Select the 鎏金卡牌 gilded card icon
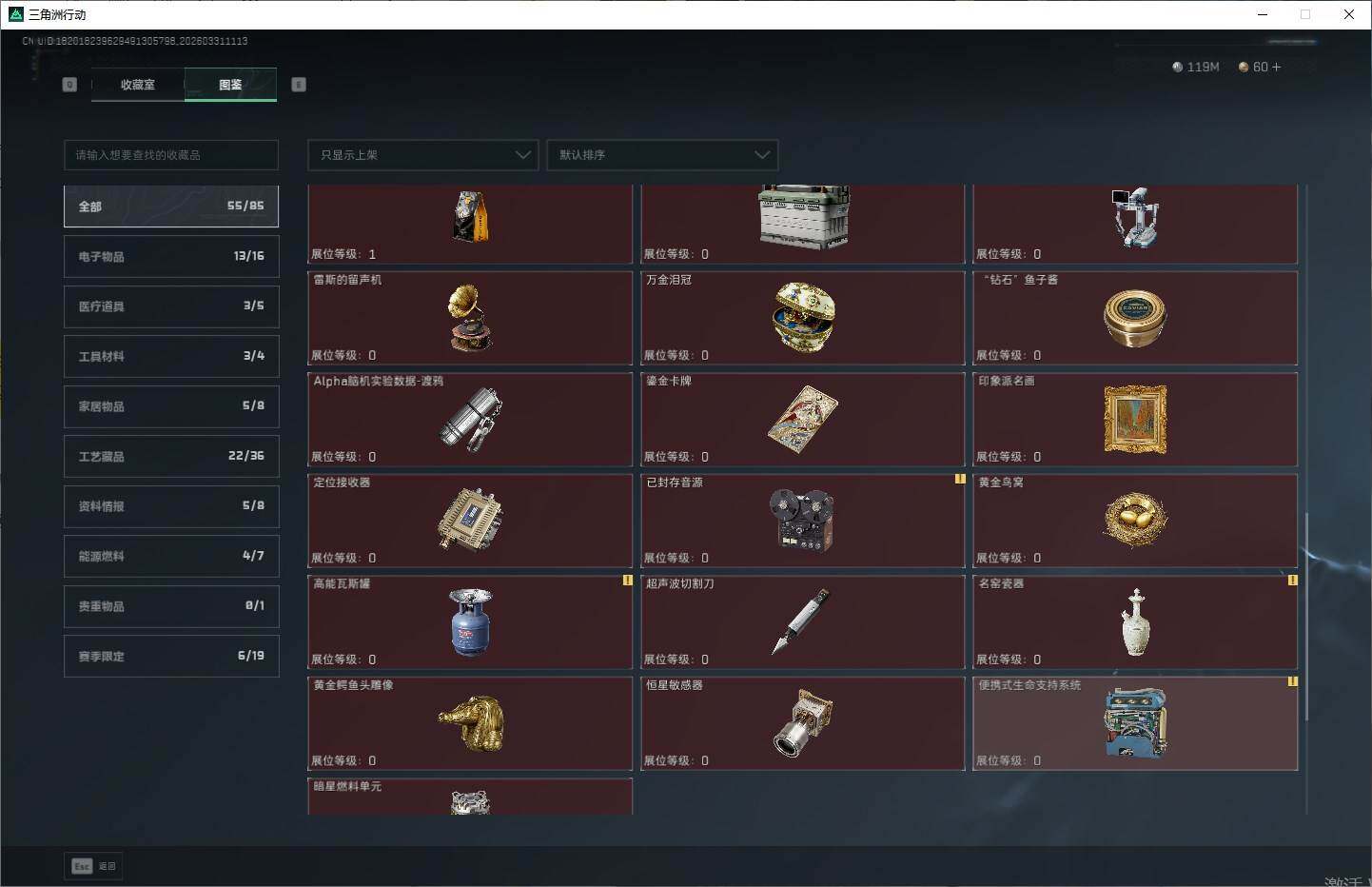The image size is (1372, 887). click(803, 420)
